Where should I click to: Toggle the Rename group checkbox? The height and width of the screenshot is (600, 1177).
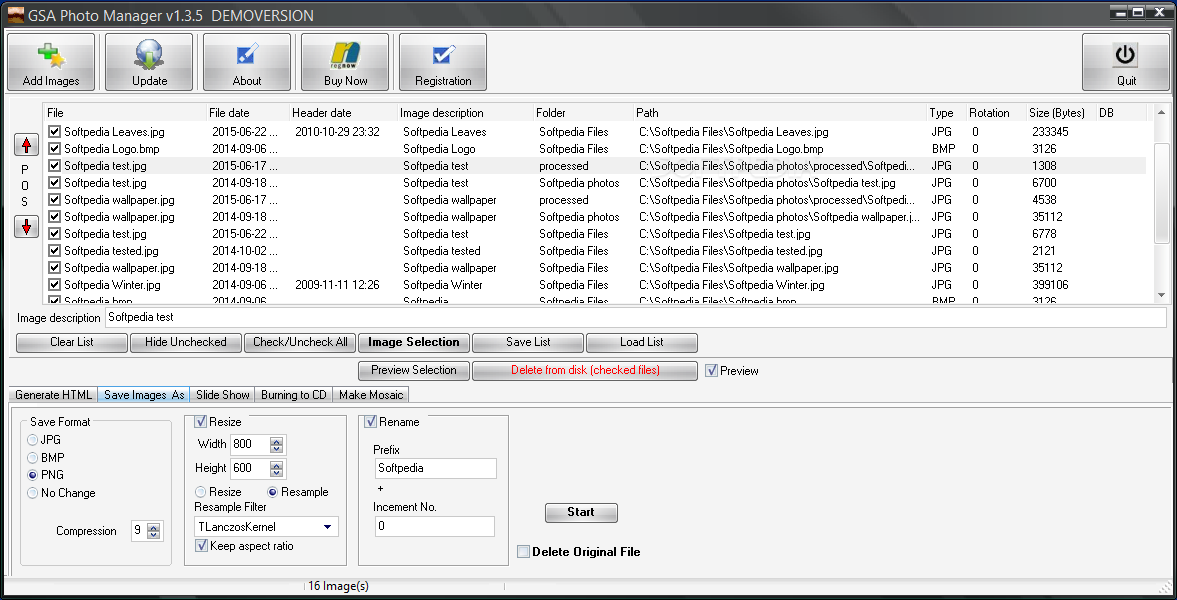371,421
